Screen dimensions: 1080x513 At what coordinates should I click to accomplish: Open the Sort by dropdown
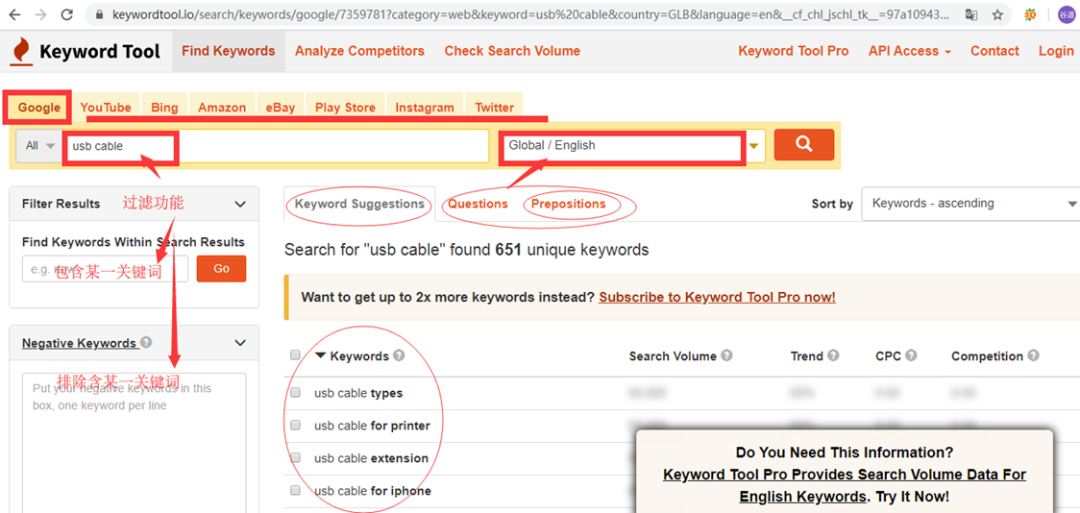click(x=971, y=204)
